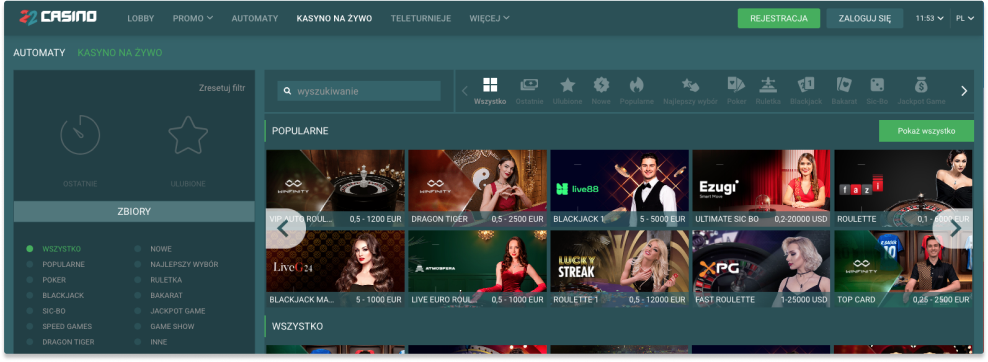Viewport: 988px width, 362px height.
Task: Open the PL language dropdown
Action: [965, 18]
